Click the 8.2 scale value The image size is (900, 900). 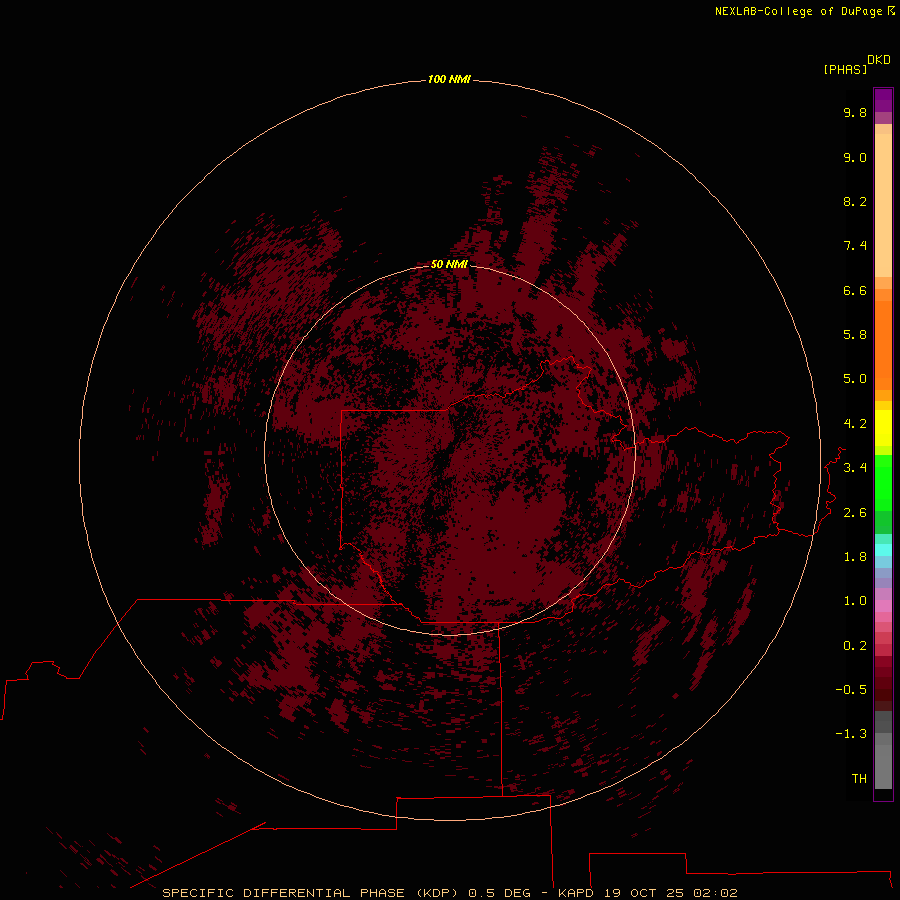click(x=855, y=201)
